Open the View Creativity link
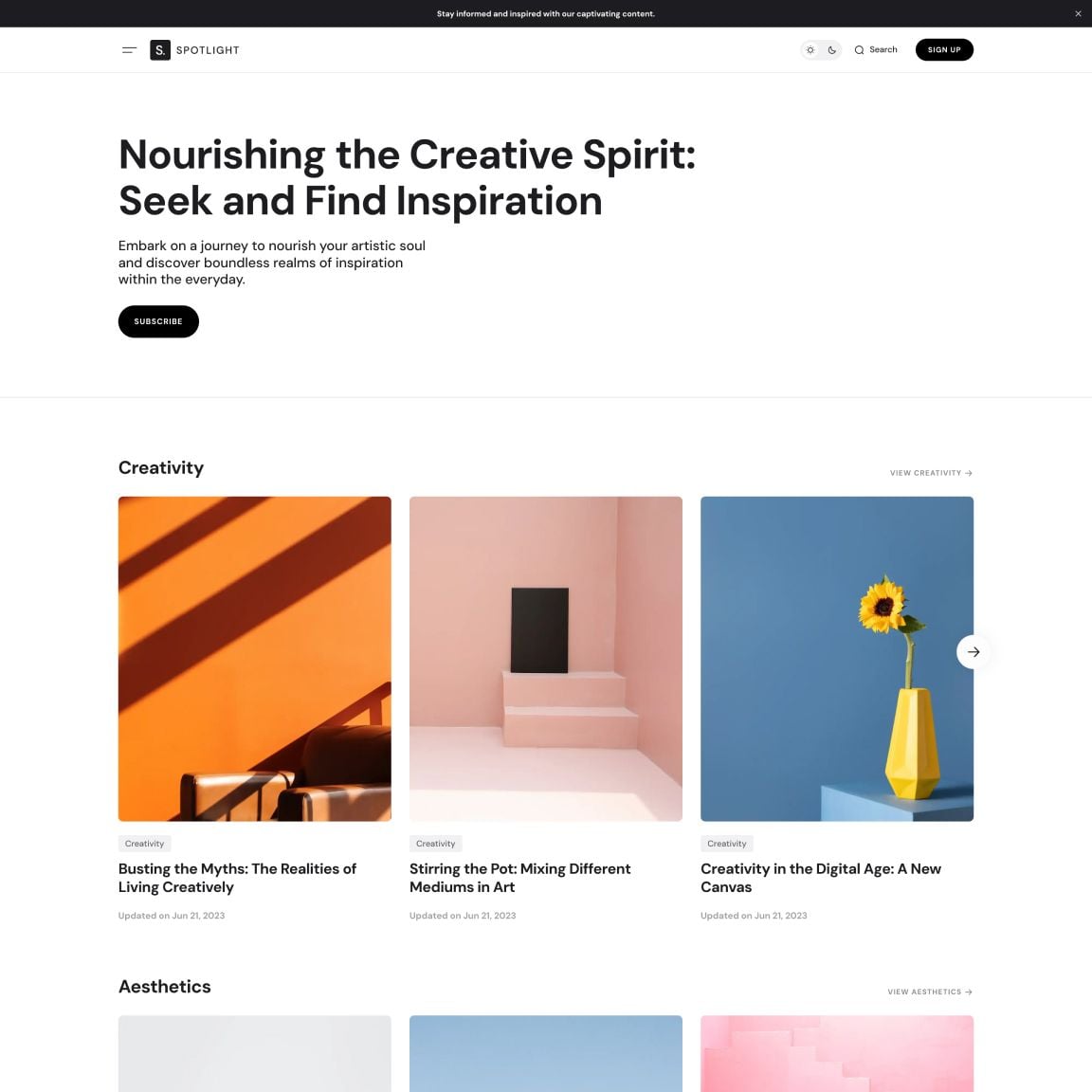 [x=931, y=473]
